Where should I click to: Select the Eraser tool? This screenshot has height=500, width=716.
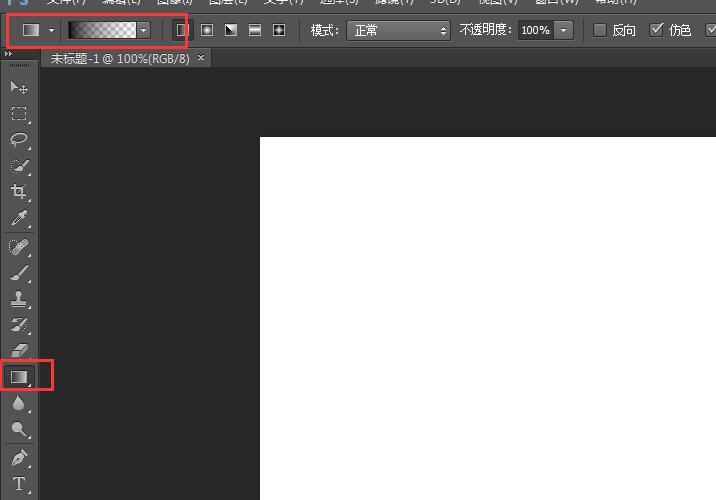(x=19, y=351)
